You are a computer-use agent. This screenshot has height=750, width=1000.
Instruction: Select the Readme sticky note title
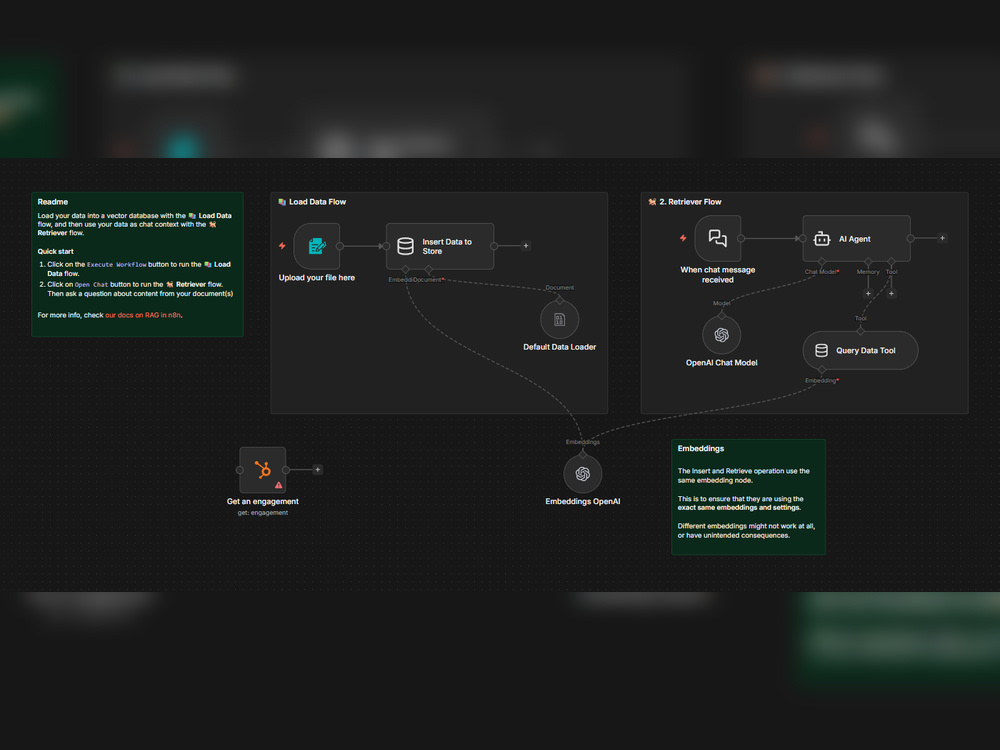(52, 202)
